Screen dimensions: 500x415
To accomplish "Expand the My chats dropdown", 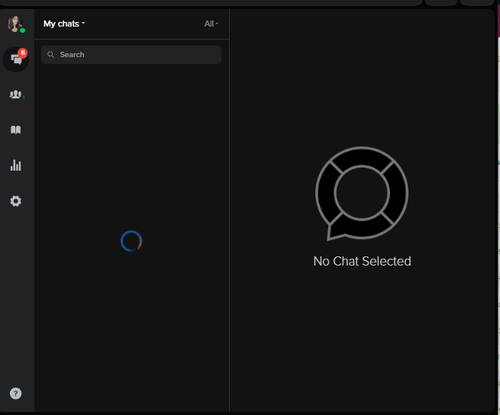I will point(64,24).
